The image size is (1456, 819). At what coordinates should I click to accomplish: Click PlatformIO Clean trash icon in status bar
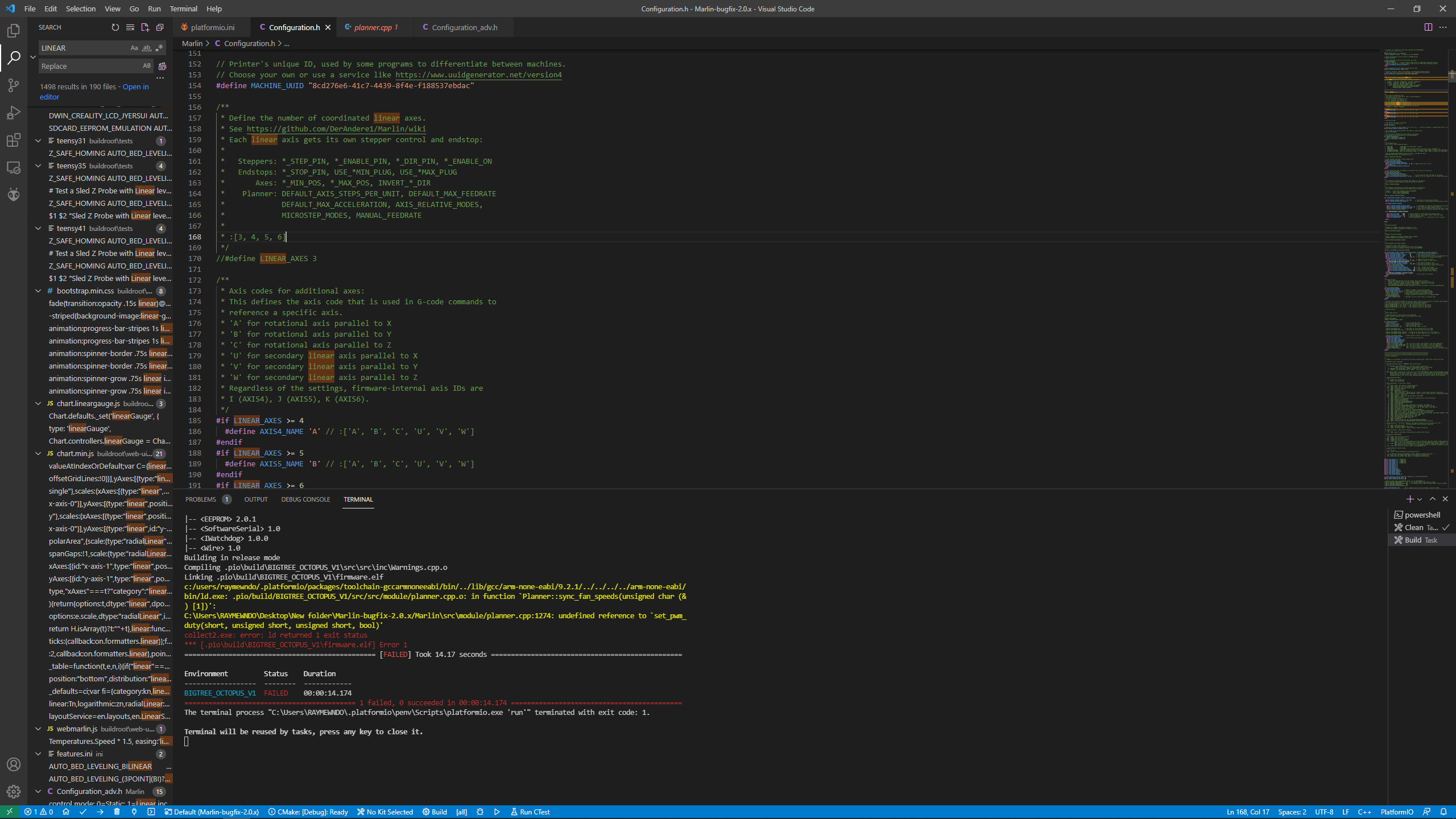click(117, 812)
